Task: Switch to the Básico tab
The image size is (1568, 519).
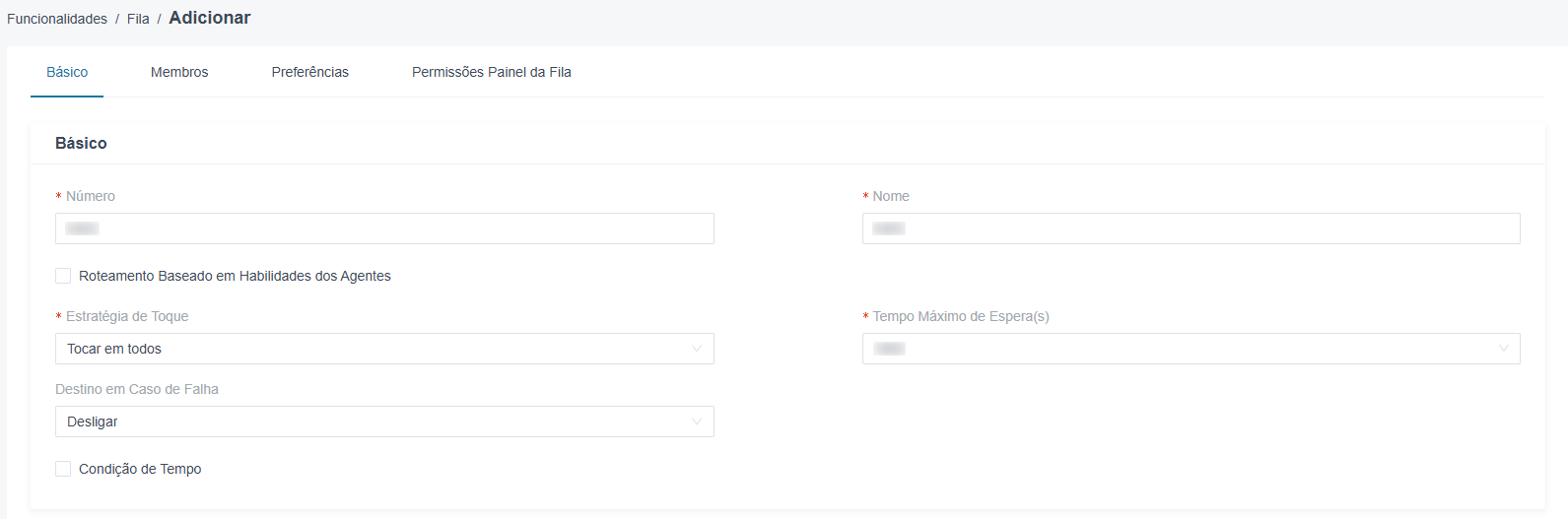Action: coord(67,72)
